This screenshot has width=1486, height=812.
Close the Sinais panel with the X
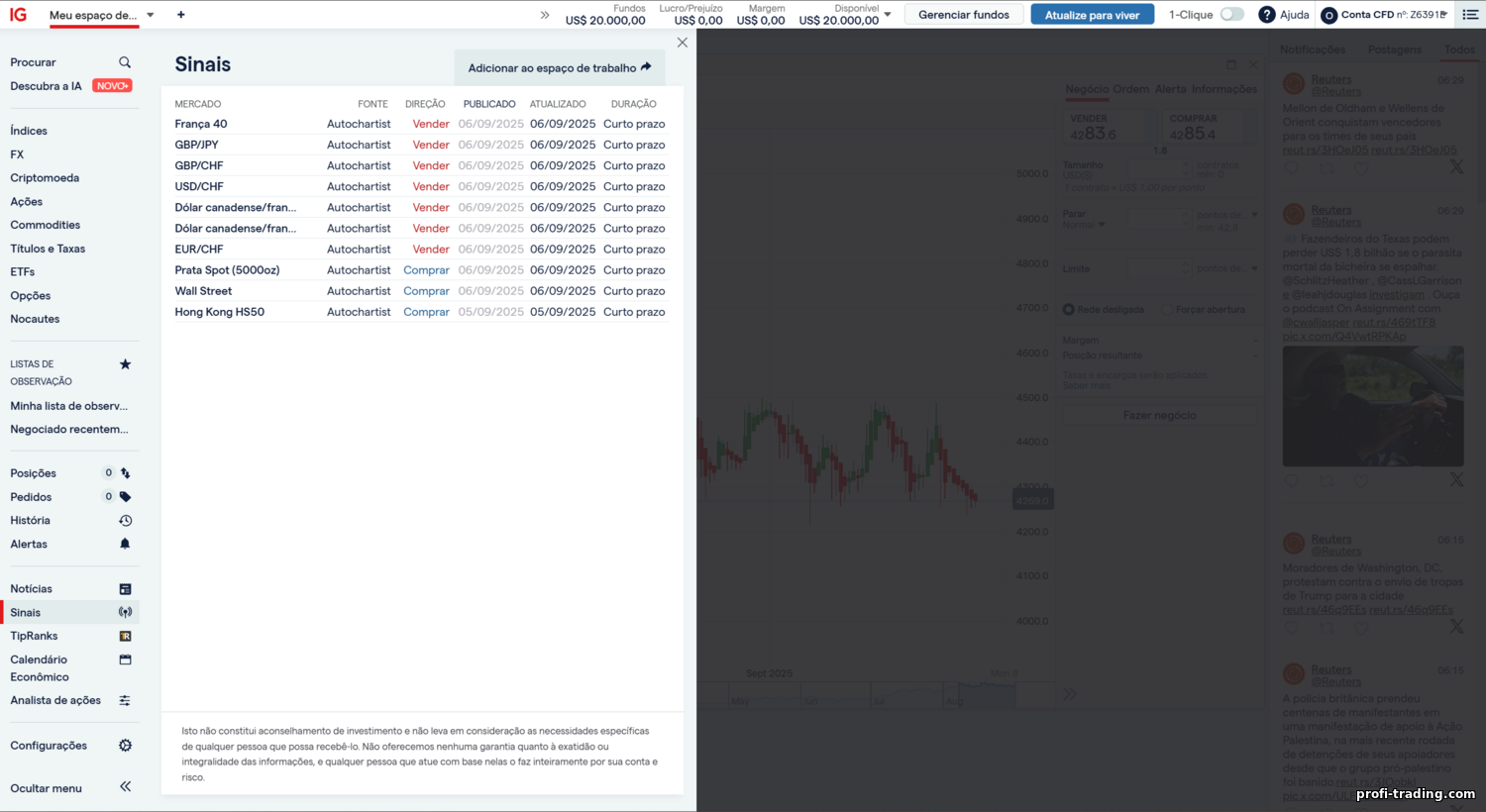point(682,43)
